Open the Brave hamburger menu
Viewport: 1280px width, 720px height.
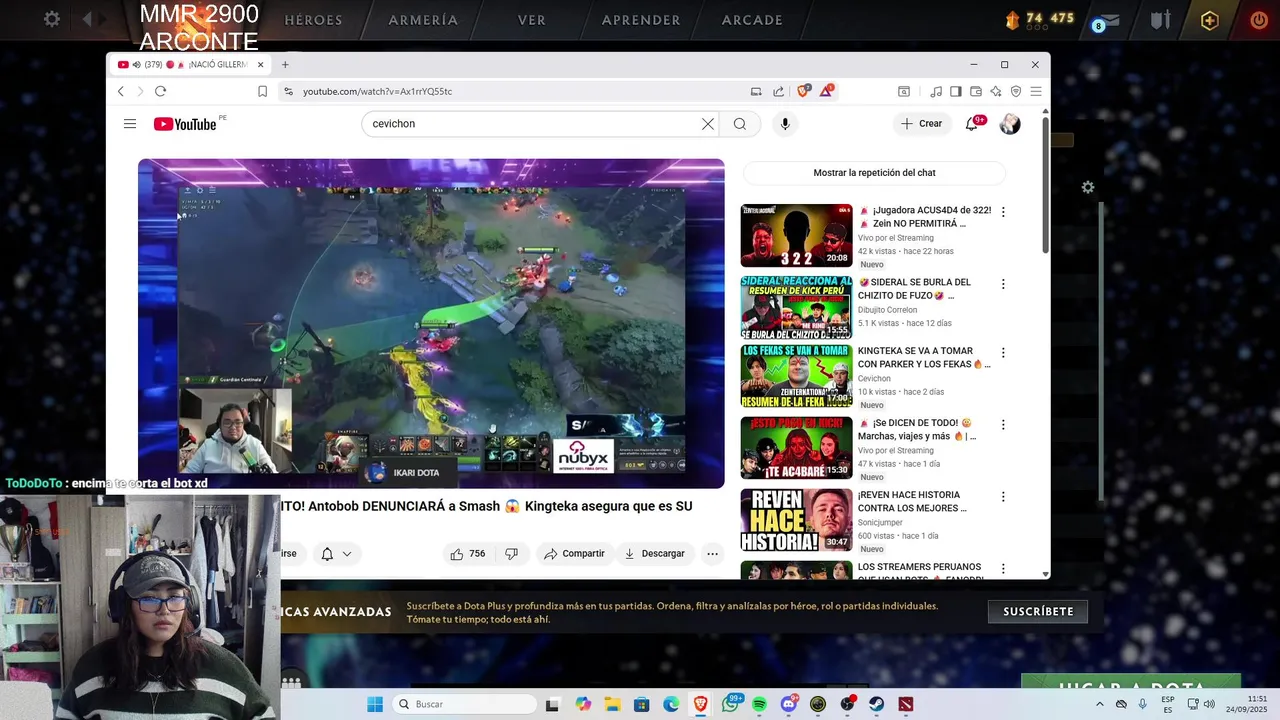click(x=1036, y=91)
